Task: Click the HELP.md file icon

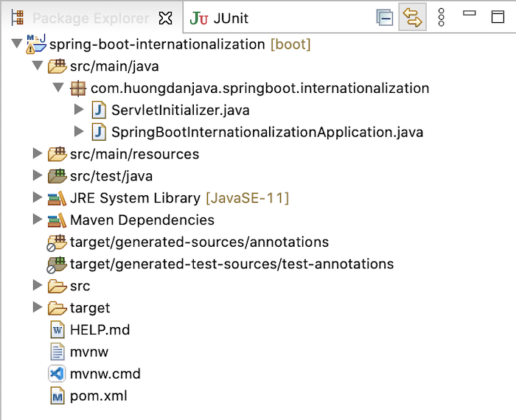Action: pyautogui.click(x=57, y=330)
